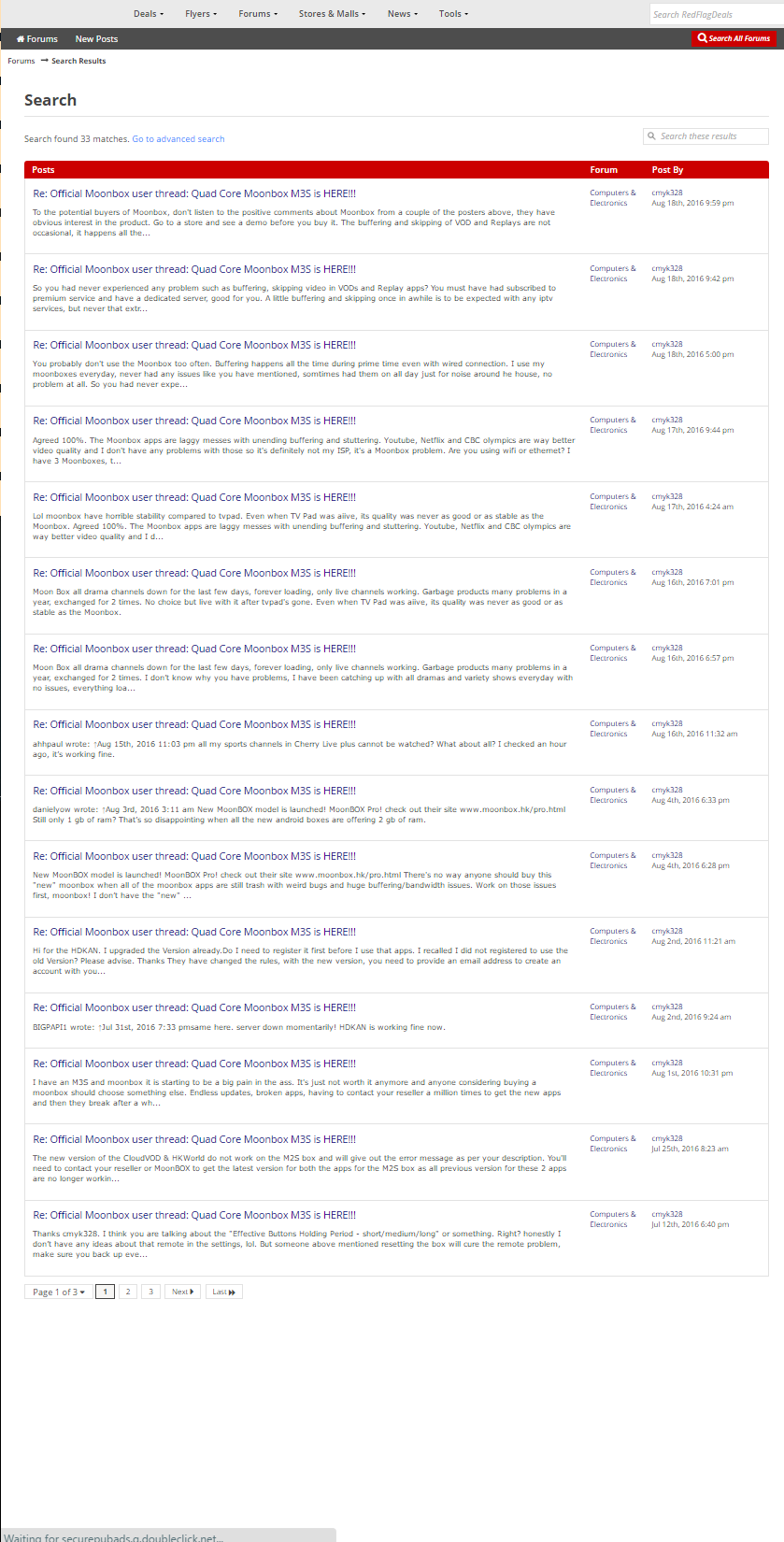Screen dimensions: 784x1542
Task: Open the top Forums dropdown menu
Action: click(x=258, y=14)
